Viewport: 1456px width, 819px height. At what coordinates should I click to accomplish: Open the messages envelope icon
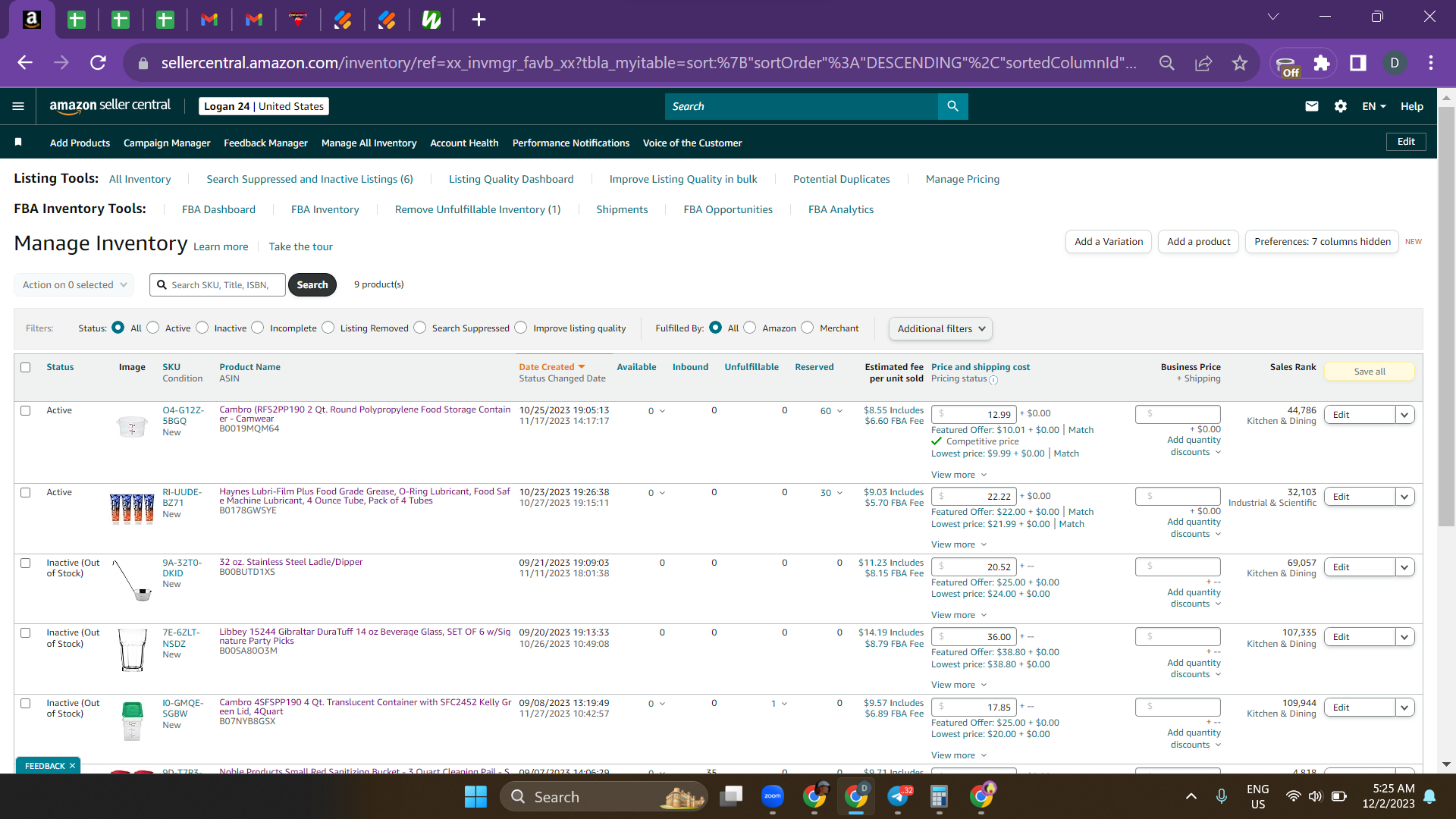pos(1312,106)
